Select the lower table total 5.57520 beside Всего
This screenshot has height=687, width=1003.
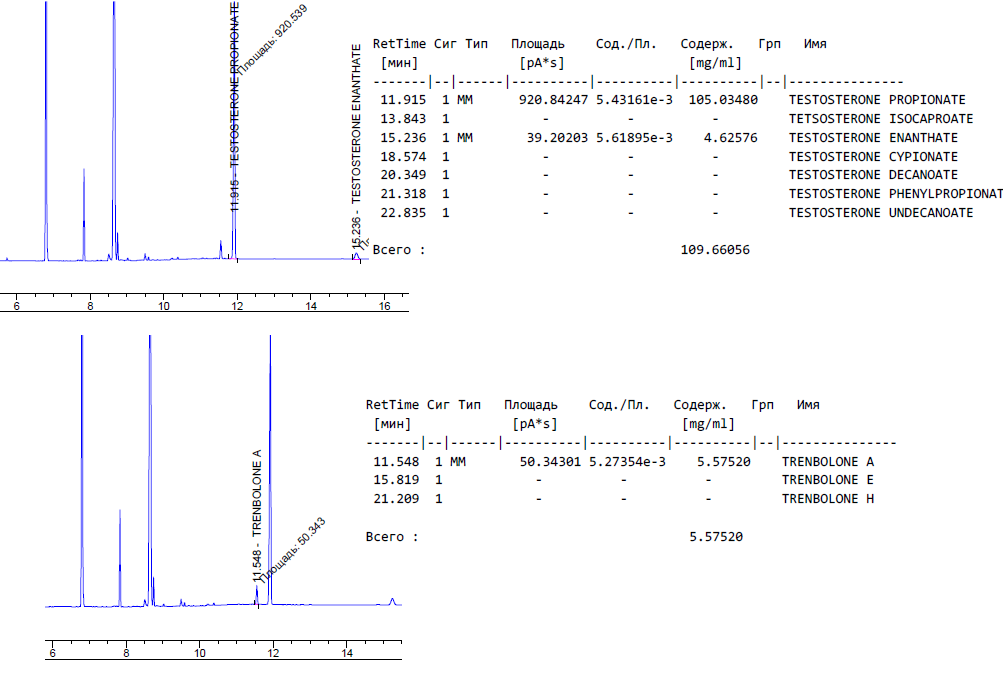pyautogui.click(x=716, y=537)
